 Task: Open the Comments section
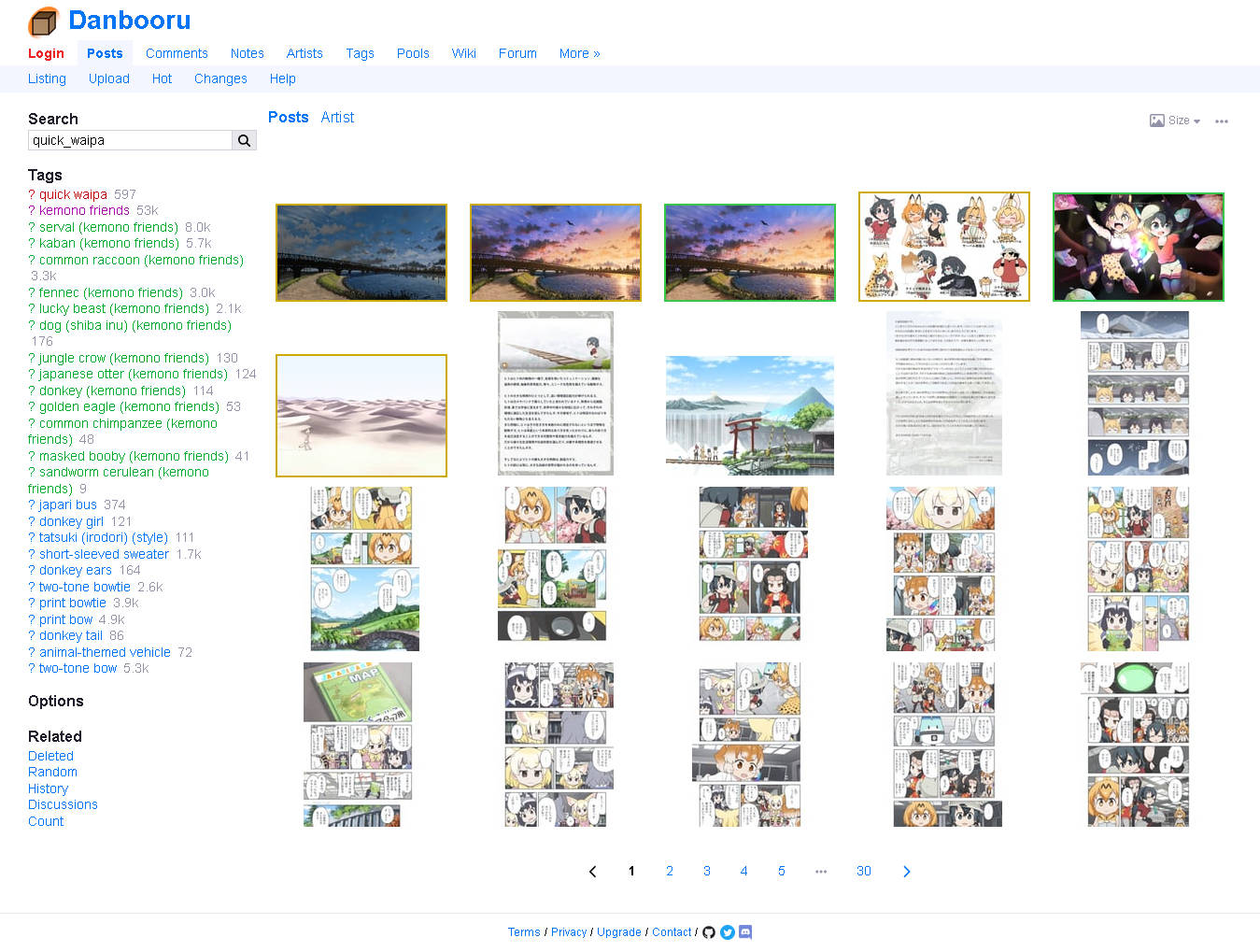(177, 53)
